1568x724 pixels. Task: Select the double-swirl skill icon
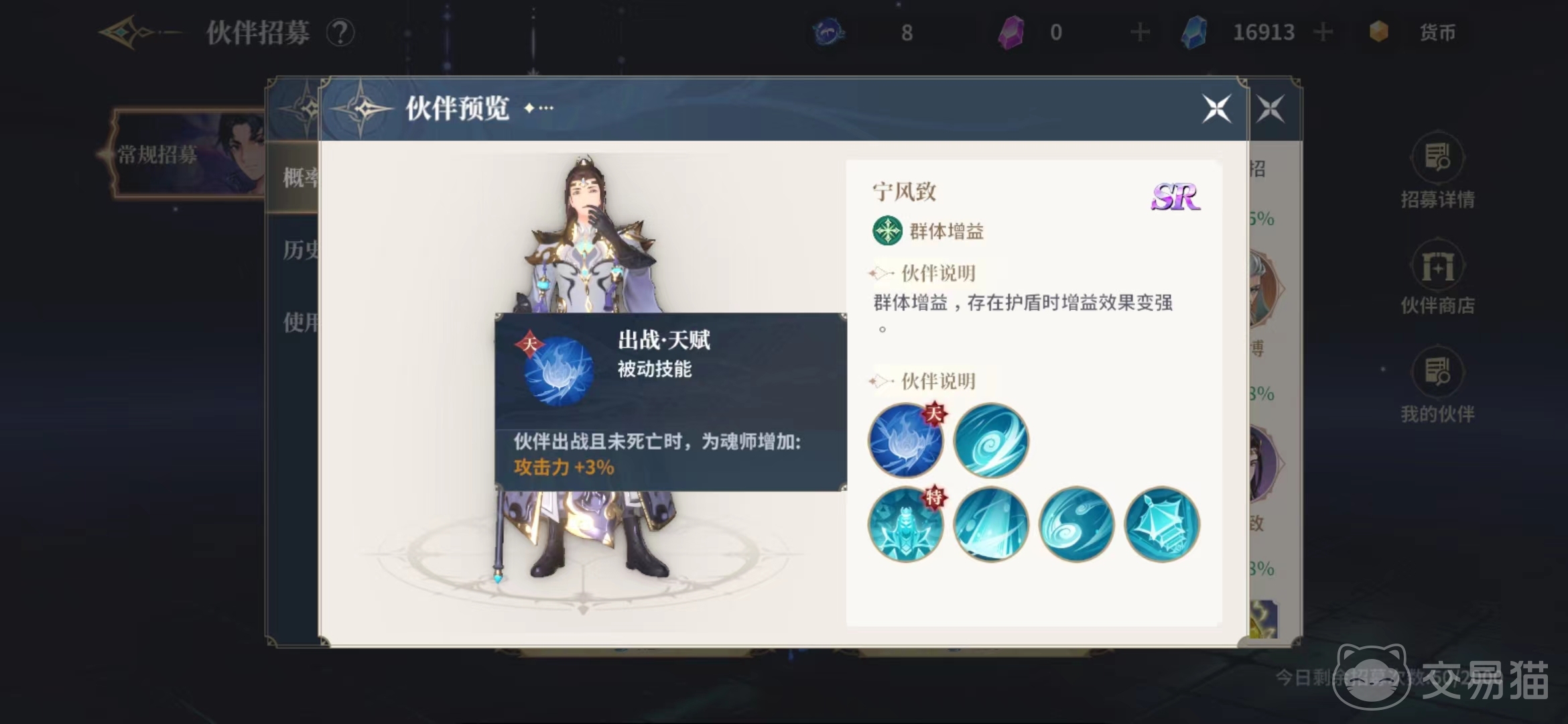pos(1076,524)
